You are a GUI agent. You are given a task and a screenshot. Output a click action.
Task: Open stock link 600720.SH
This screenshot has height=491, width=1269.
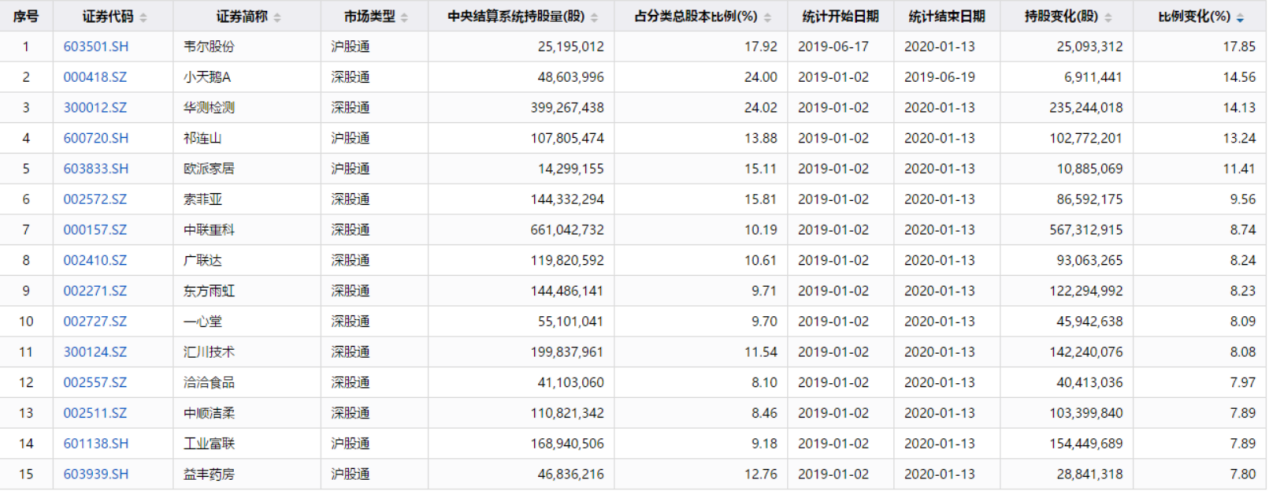click(96, 138)
